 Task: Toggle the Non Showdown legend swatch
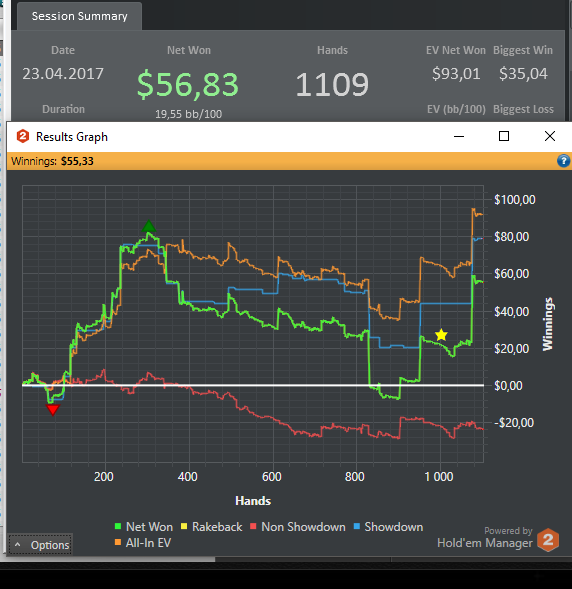pos(253,527)
